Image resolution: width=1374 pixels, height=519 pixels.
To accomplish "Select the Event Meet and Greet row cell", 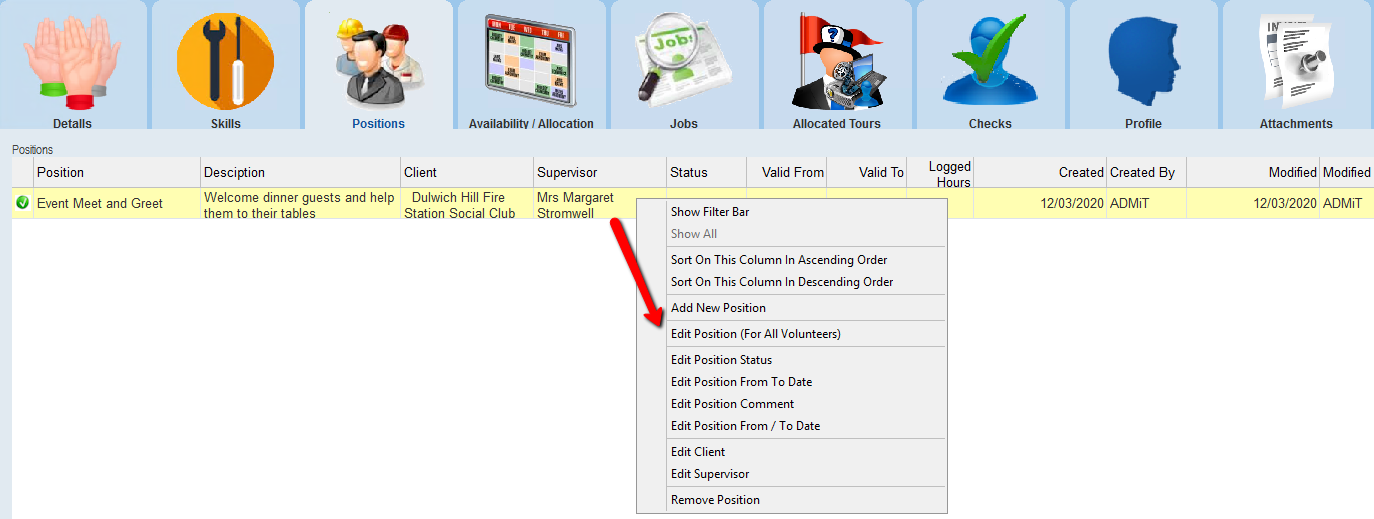I will [100, 203].
